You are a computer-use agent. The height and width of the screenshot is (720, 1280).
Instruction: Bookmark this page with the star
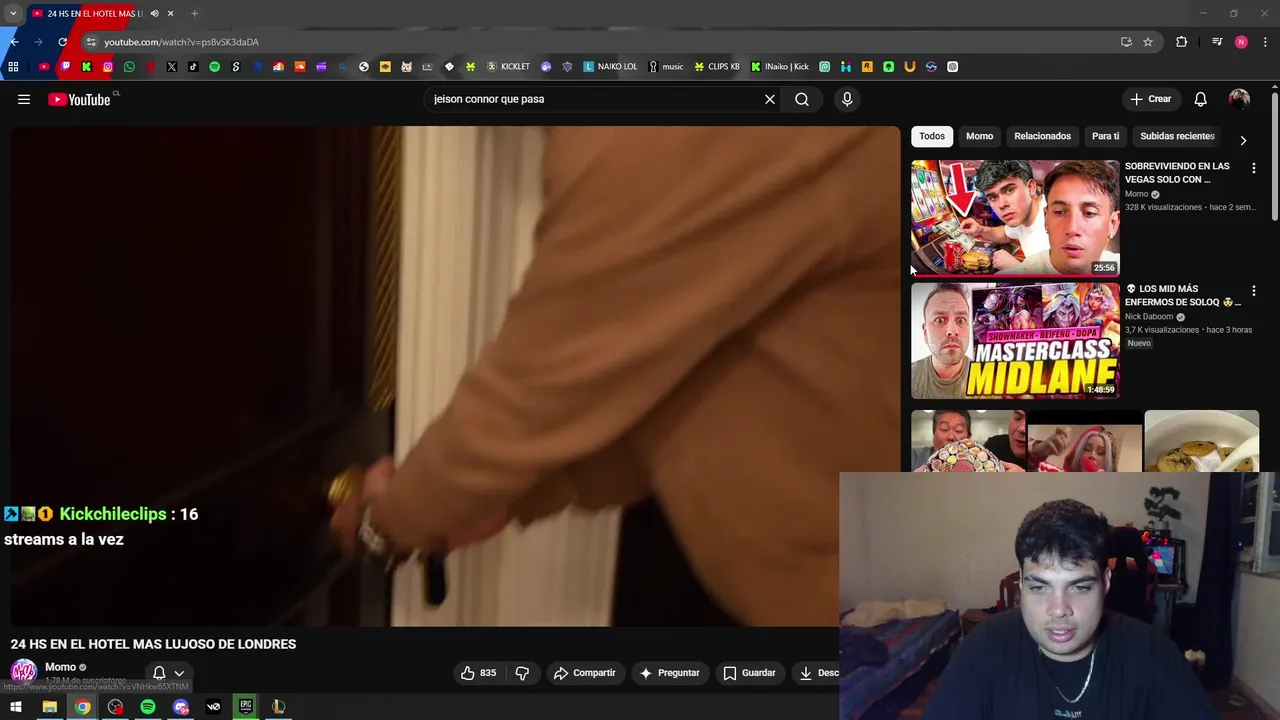pyautogui.click(x=1148, y=42)
